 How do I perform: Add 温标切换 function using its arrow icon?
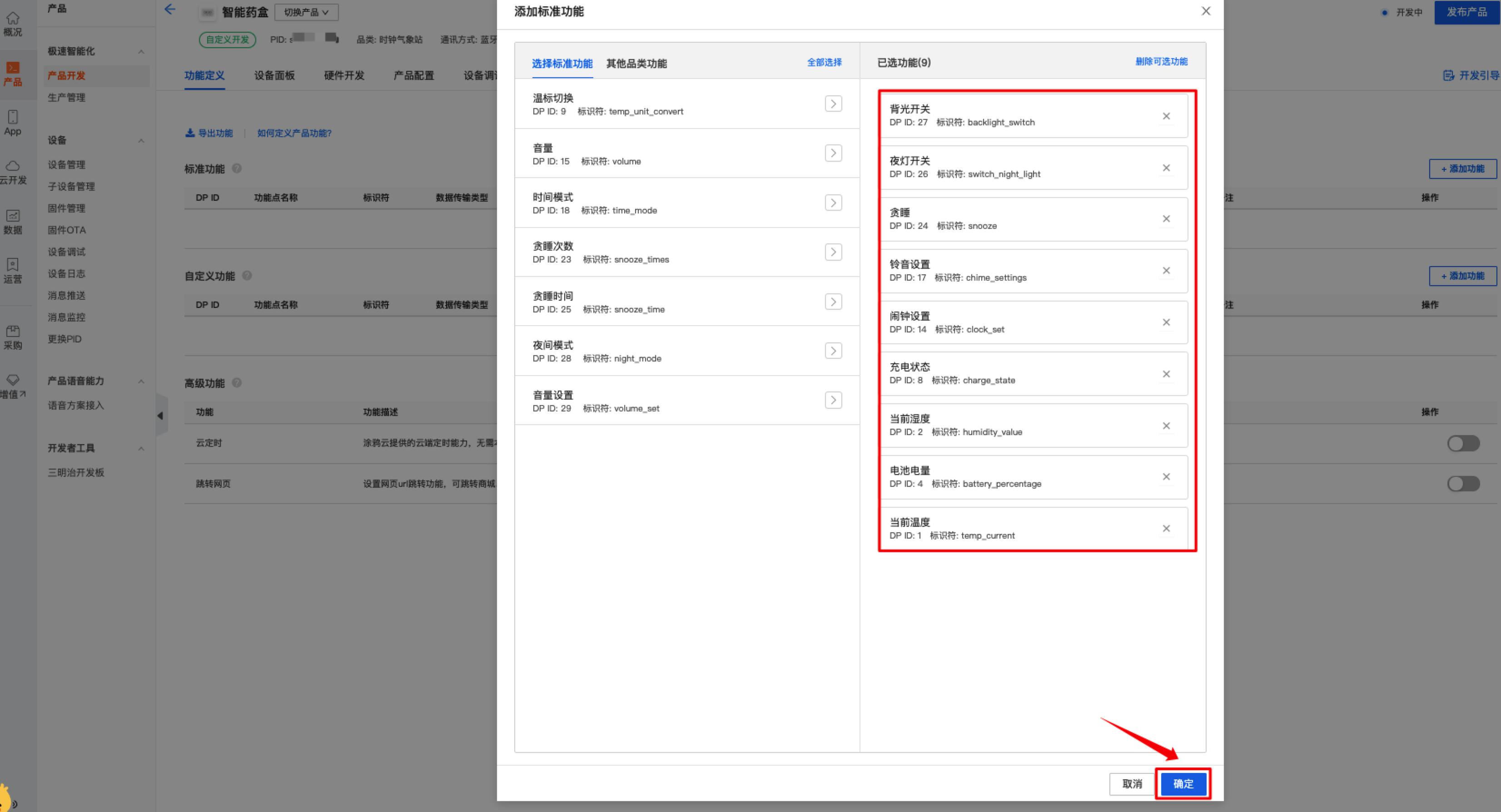pyautogui.click(x=833, y=104)
